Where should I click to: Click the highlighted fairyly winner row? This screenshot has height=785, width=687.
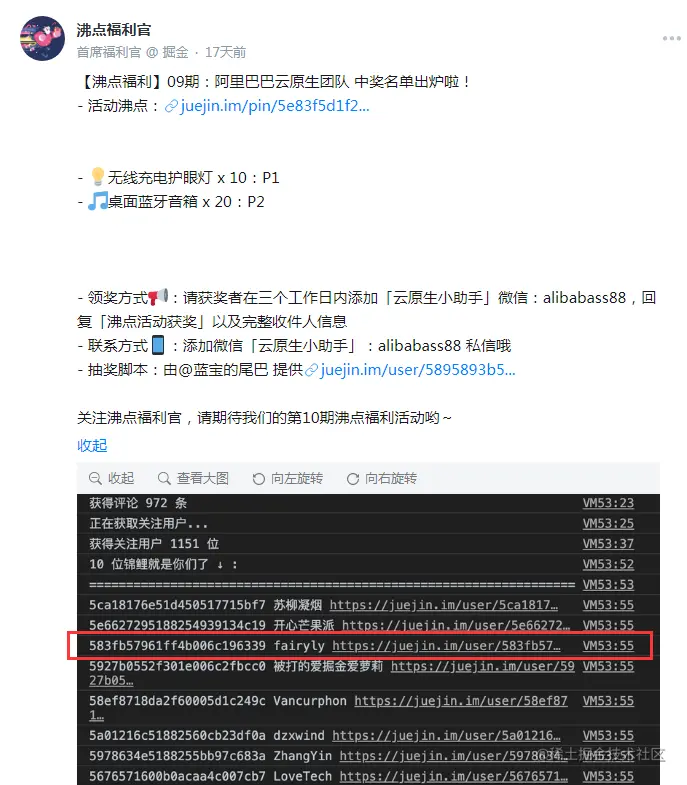click(361, 646)
